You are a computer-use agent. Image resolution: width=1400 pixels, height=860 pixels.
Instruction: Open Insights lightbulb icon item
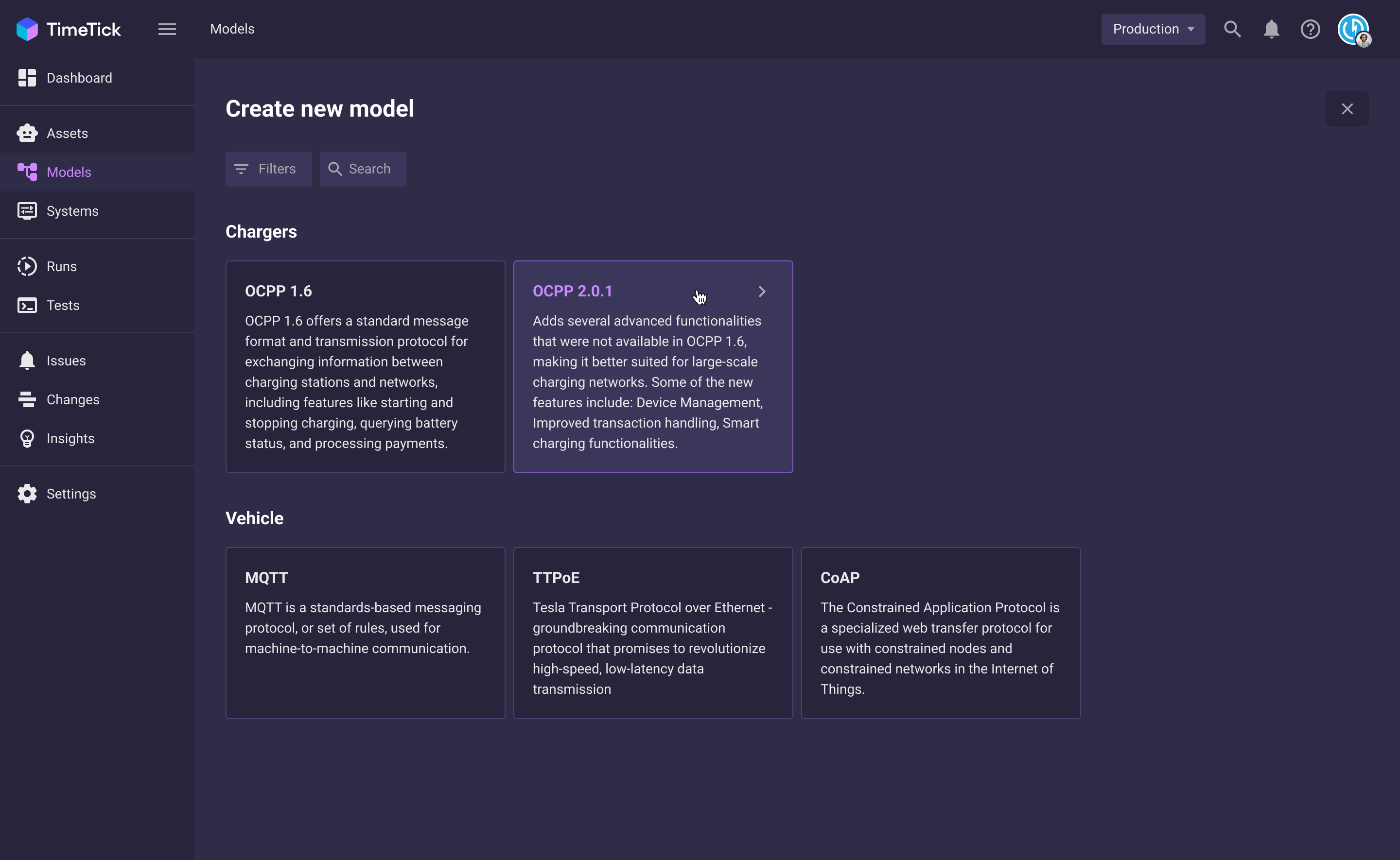pos(70,439)
